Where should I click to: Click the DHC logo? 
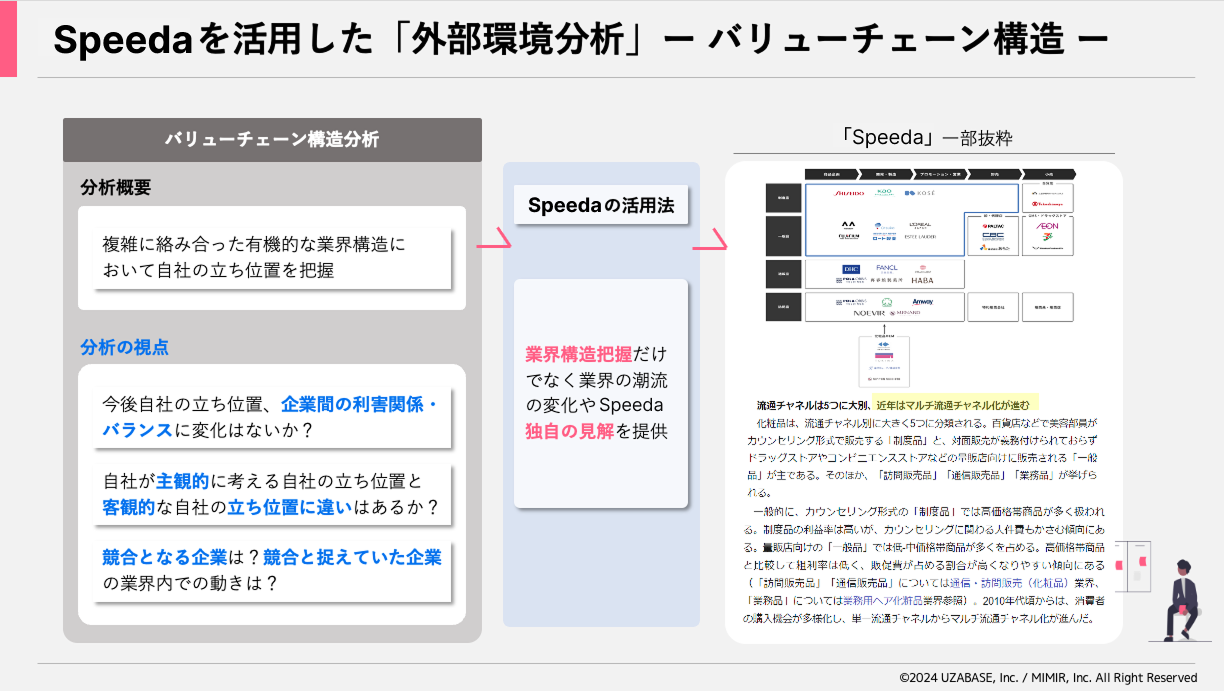850,268
